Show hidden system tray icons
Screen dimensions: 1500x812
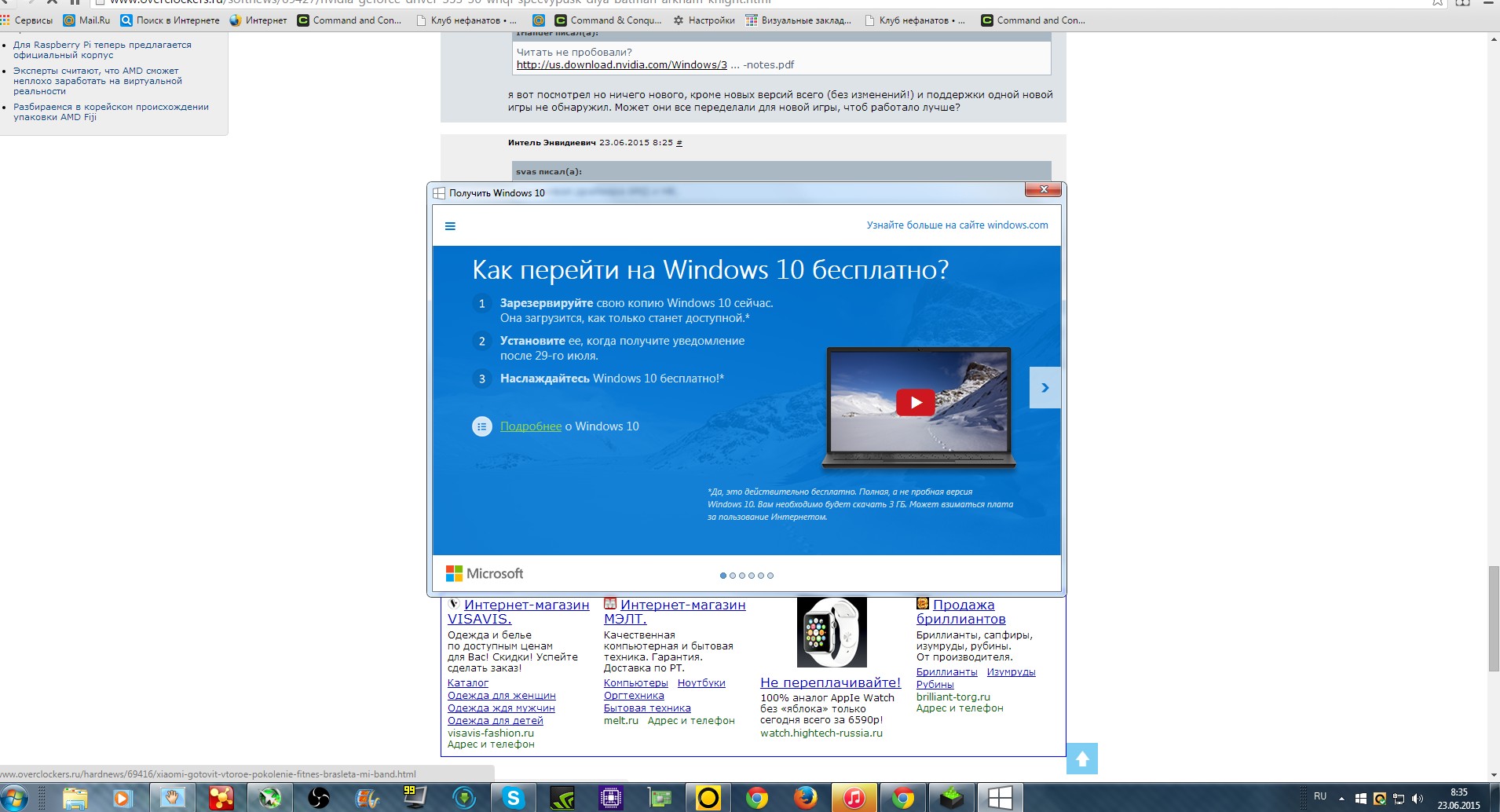click(x=1341, y=799)
